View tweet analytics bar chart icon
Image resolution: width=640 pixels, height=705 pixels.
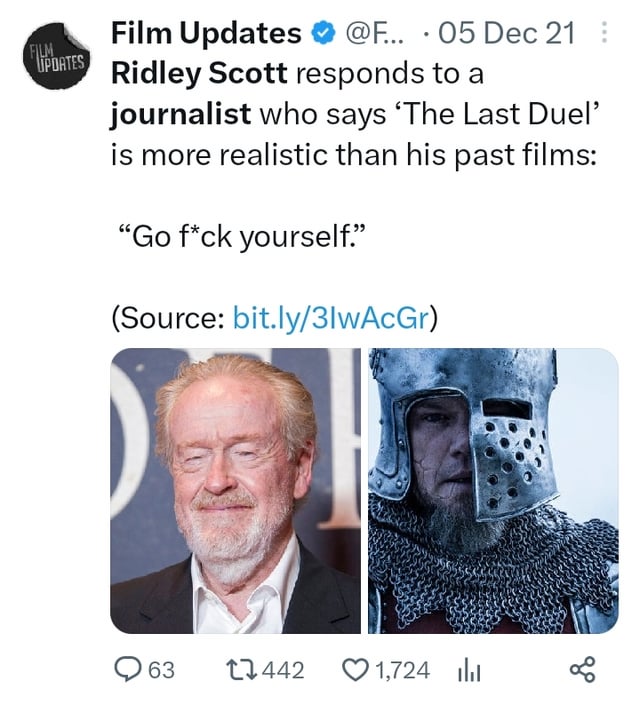pyautogui.click(x=469, y=670)
